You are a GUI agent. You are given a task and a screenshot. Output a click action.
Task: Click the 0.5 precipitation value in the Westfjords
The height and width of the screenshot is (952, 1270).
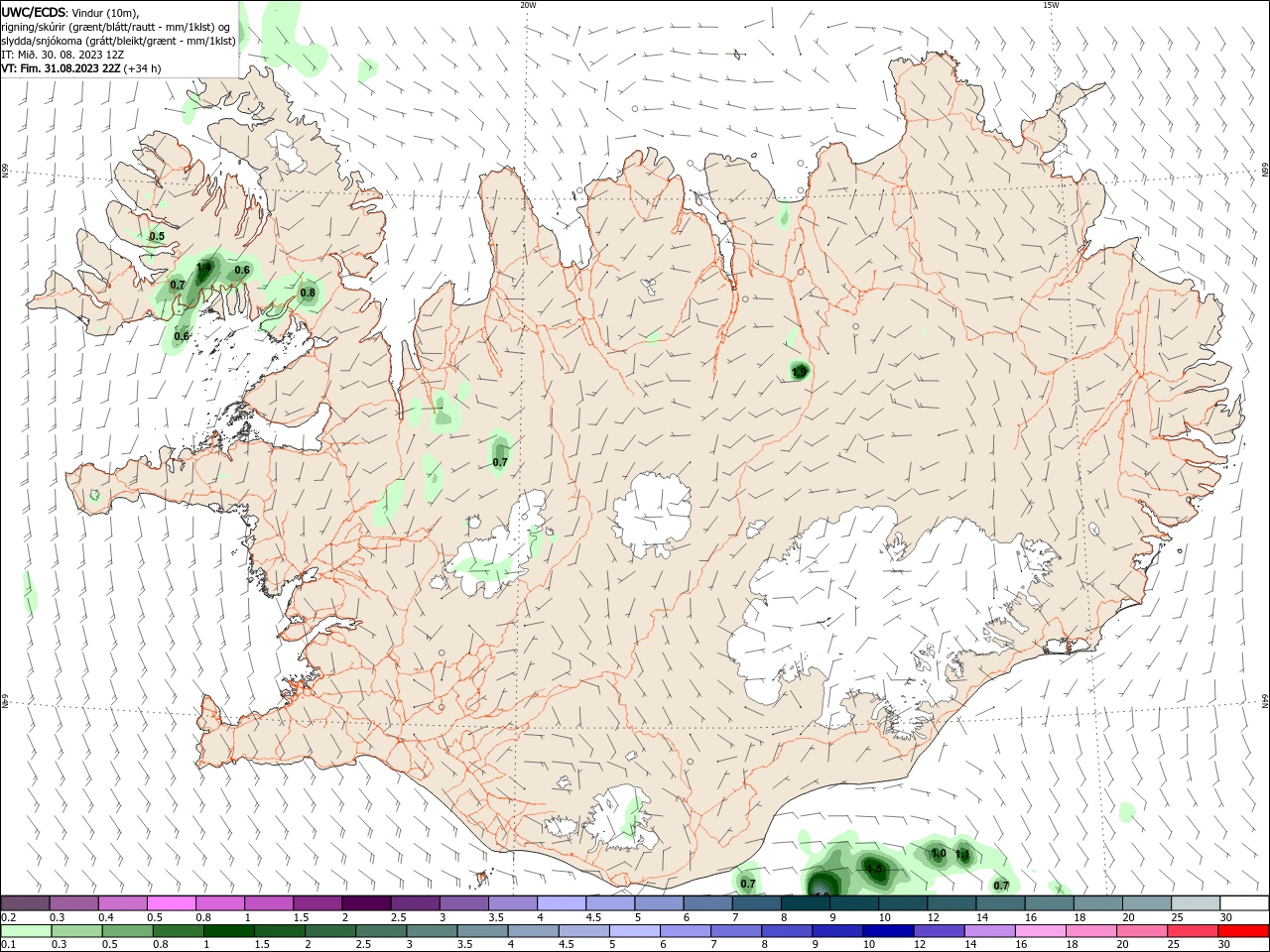click(157, 236)
